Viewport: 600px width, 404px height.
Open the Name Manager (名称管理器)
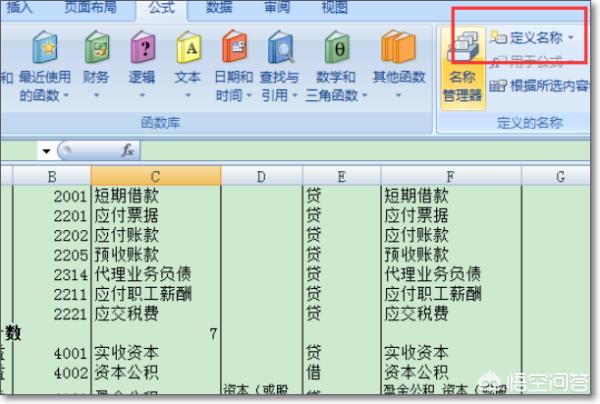click(462, 69)
